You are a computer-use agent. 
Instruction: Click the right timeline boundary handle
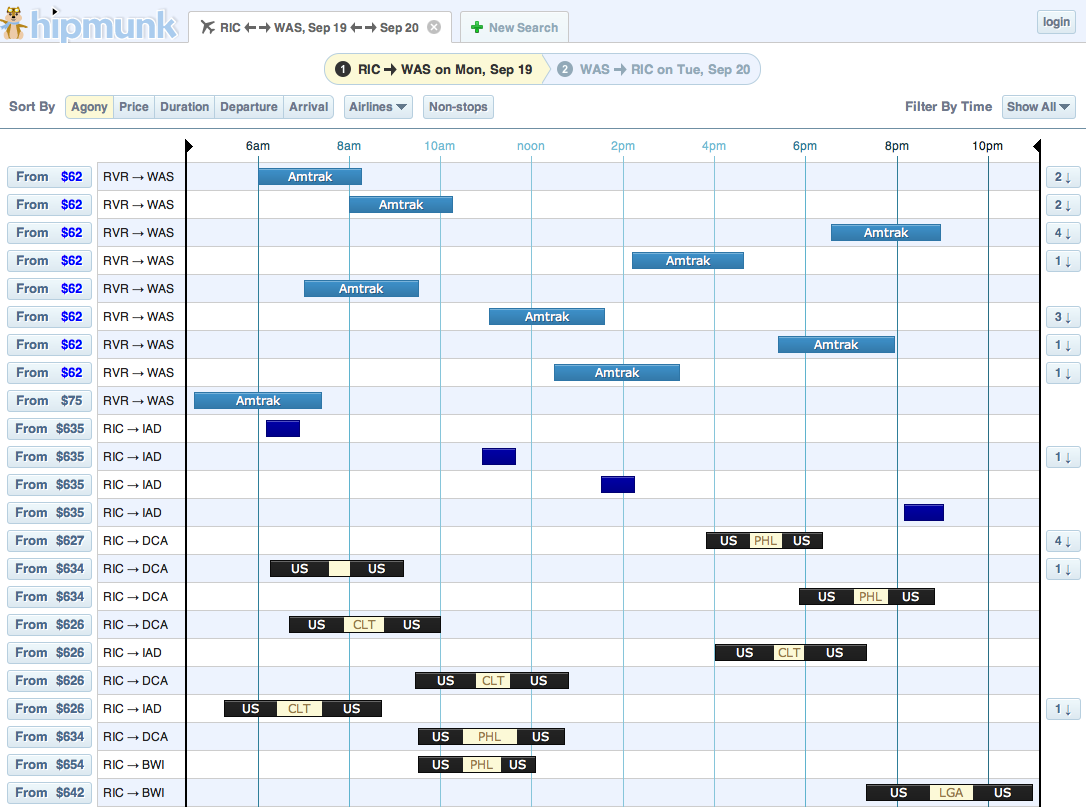[1037, 145]
